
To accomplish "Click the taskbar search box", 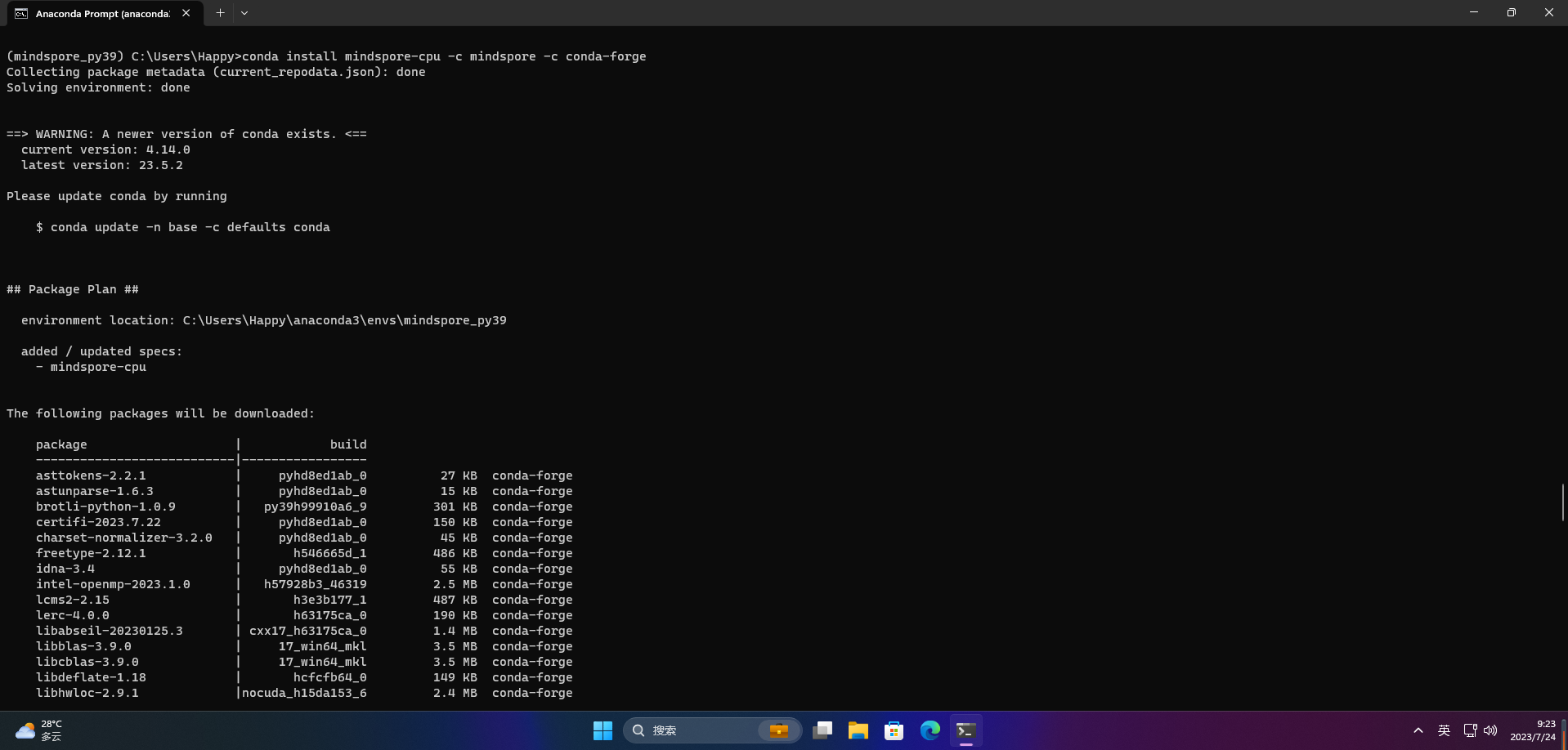I will coord(712,730).
